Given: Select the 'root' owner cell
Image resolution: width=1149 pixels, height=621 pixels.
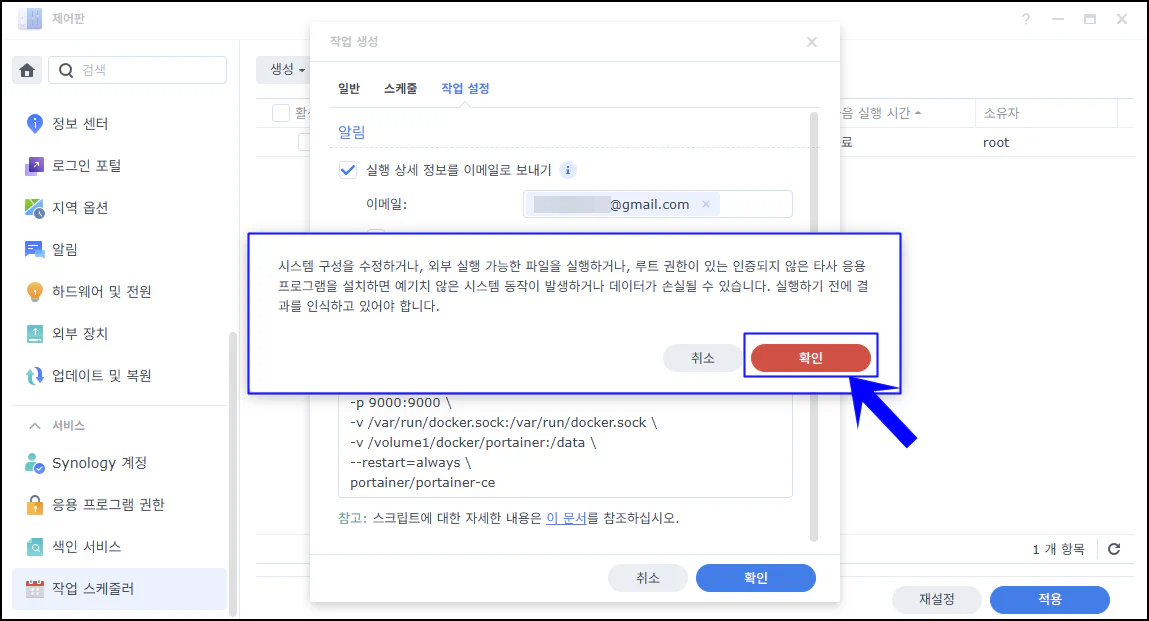Looking at the screenshot, I should 996,143.
